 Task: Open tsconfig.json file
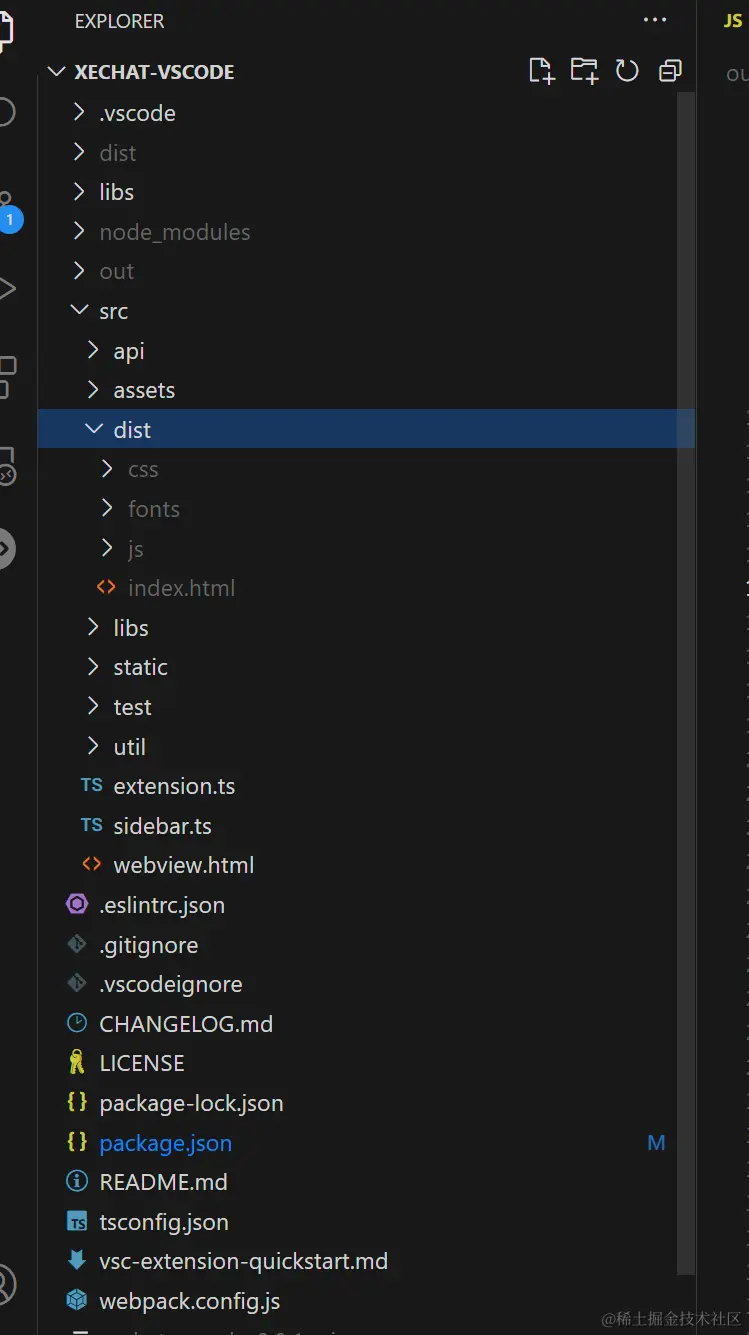(x=164, y=1223)
